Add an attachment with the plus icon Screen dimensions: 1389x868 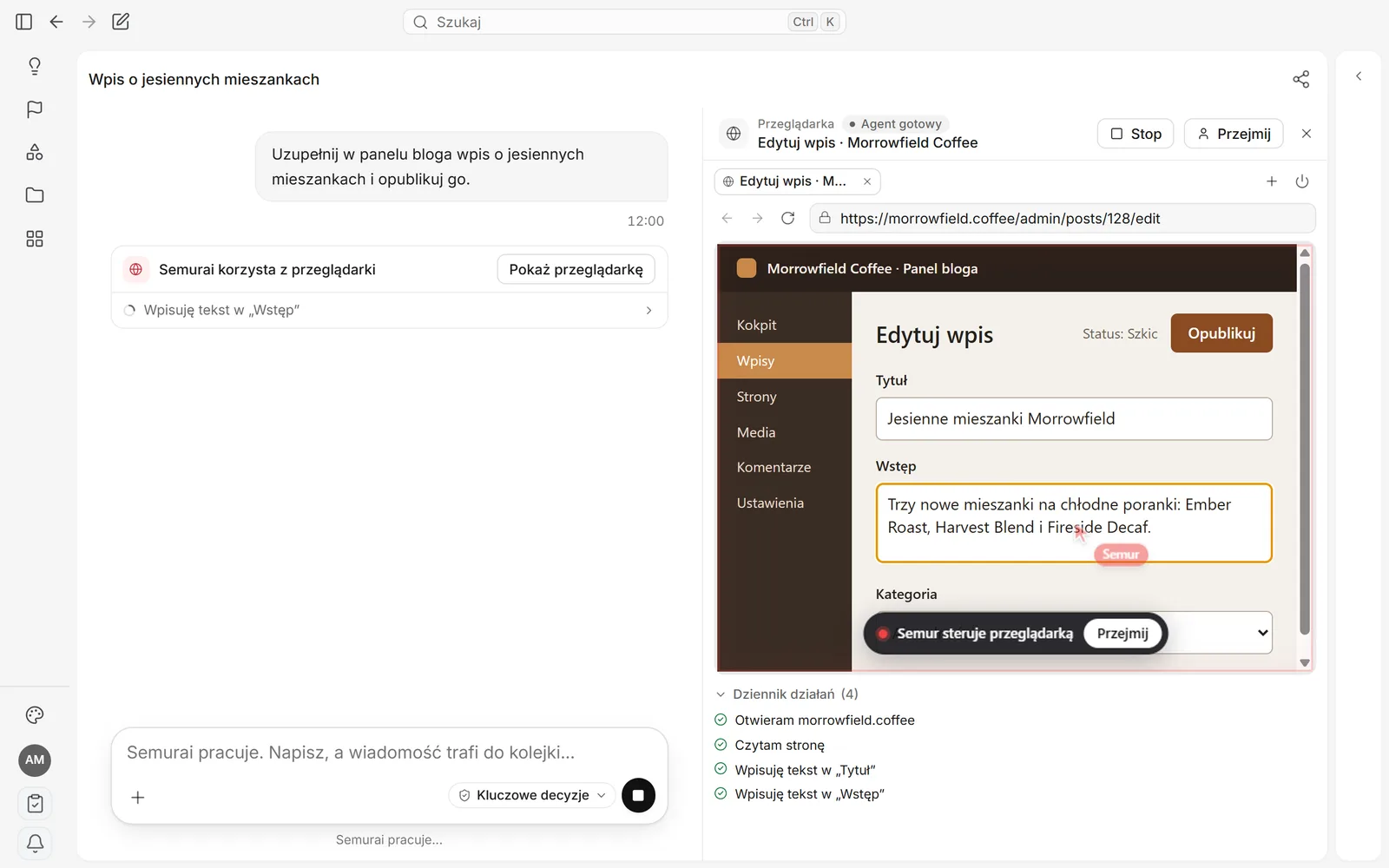coord(137,797)
